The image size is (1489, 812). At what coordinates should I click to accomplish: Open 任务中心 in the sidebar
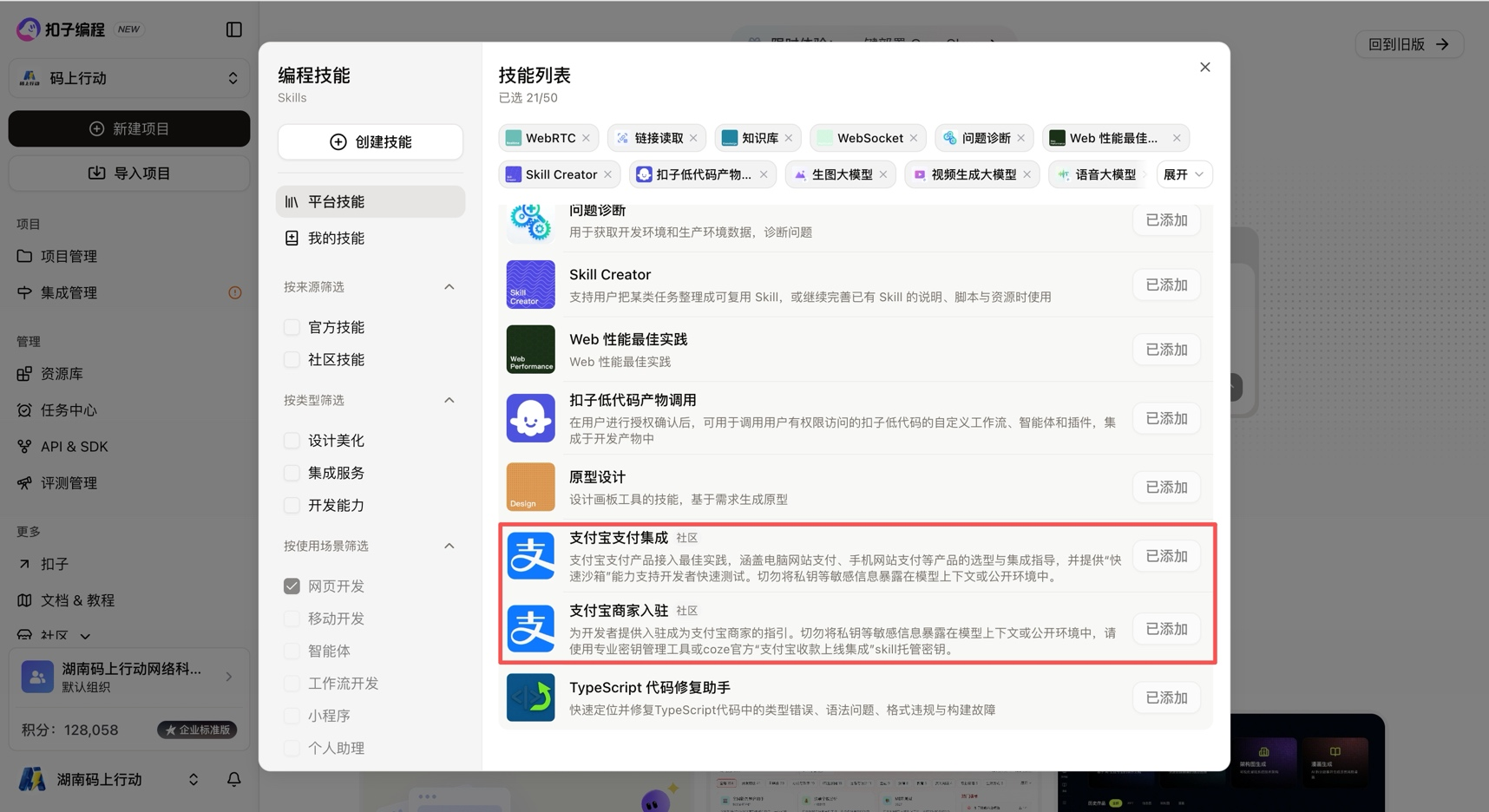point(69,410)
